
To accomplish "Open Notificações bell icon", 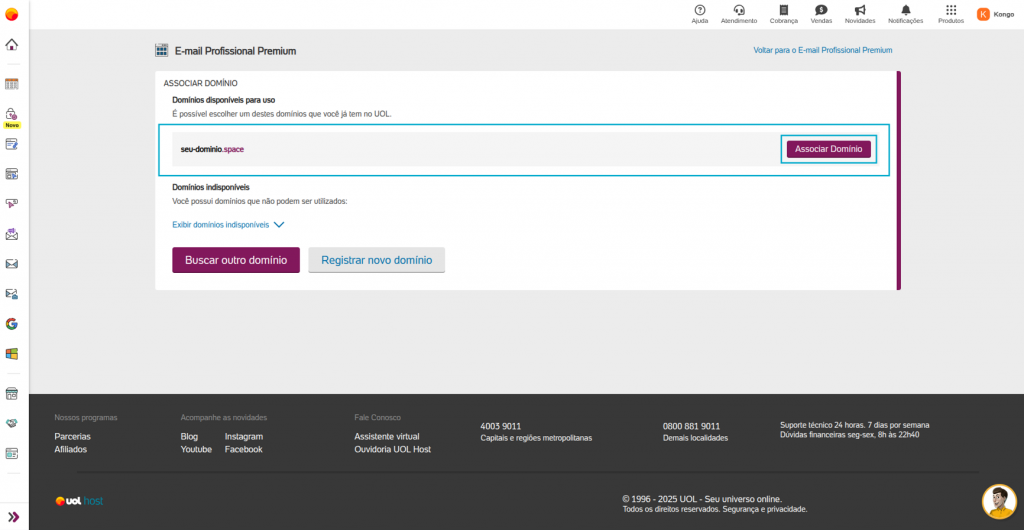I will pyautogui.click(x=905, y=14).
